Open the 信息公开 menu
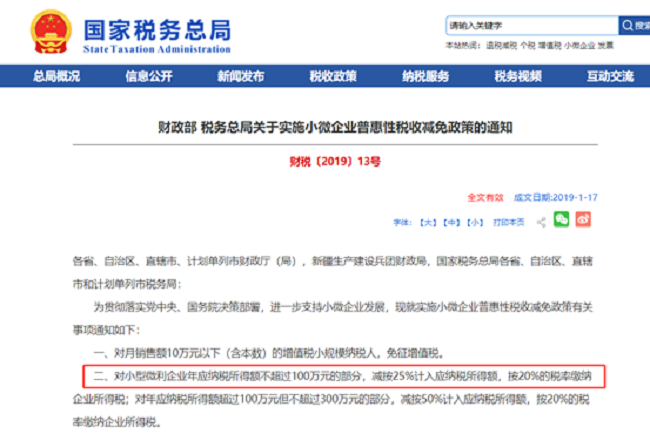 click(x=148, y=76)
